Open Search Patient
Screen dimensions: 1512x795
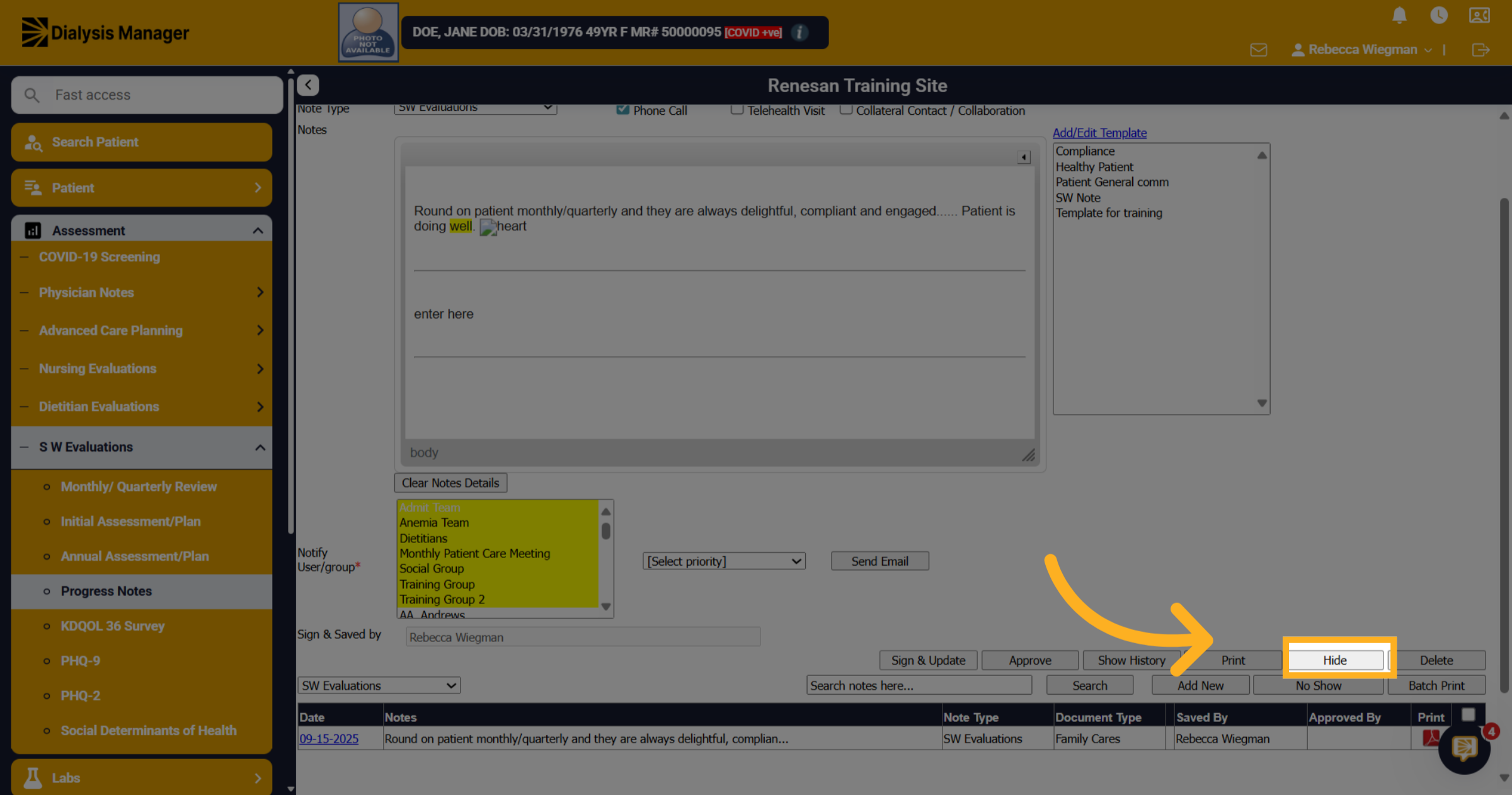142,142
